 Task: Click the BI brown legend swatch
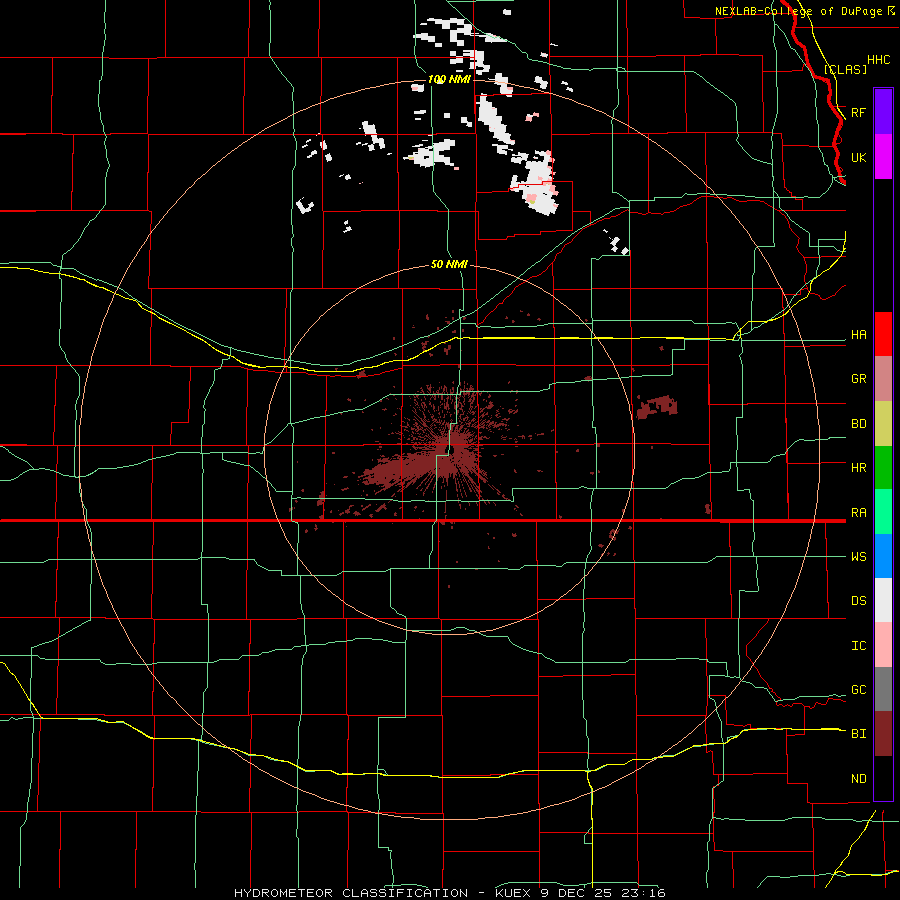(x=883, y=734)
